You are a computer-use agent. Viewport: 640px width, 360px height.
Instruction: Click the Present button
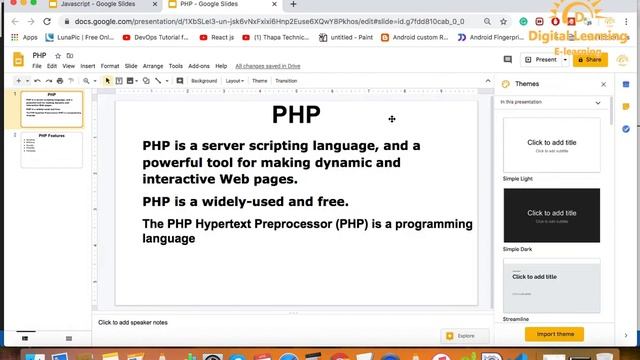point(541,60)
